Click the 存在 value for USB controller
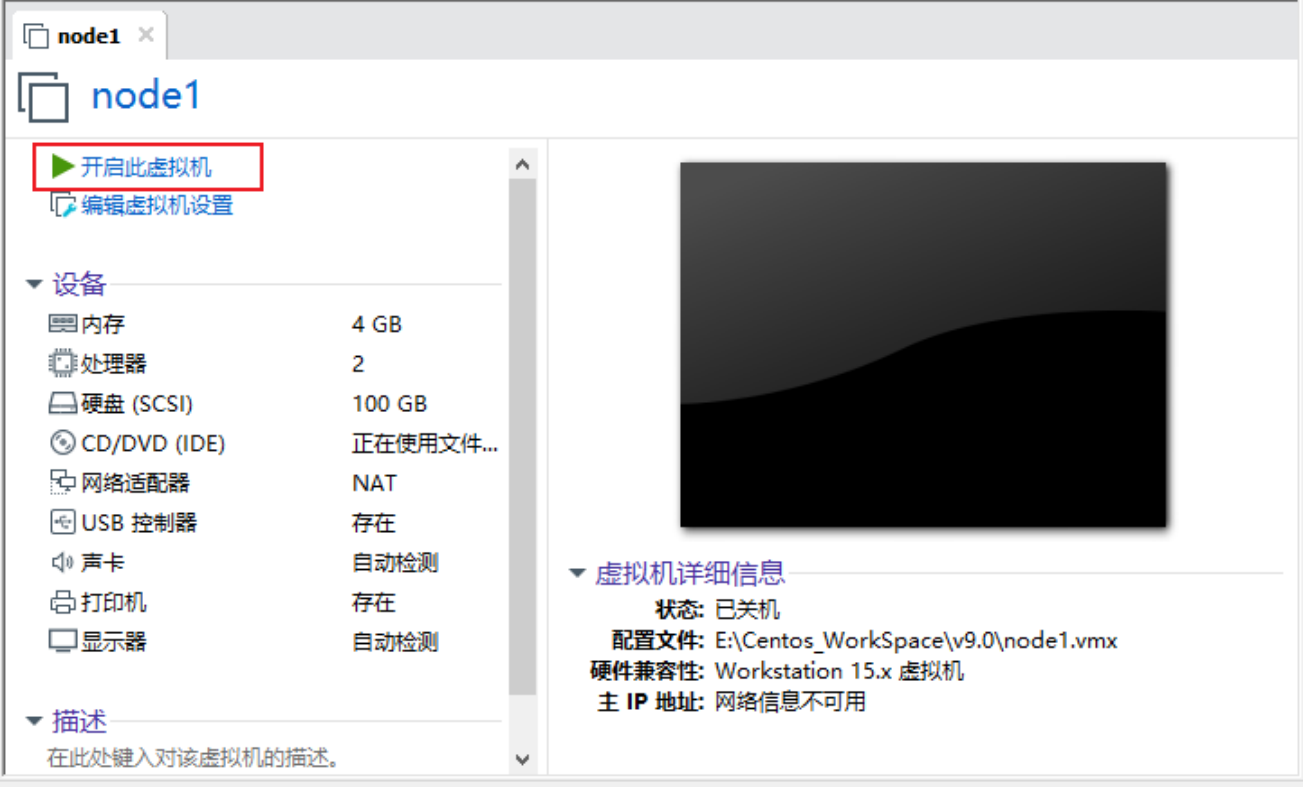1303x787 pixels. 374,522
